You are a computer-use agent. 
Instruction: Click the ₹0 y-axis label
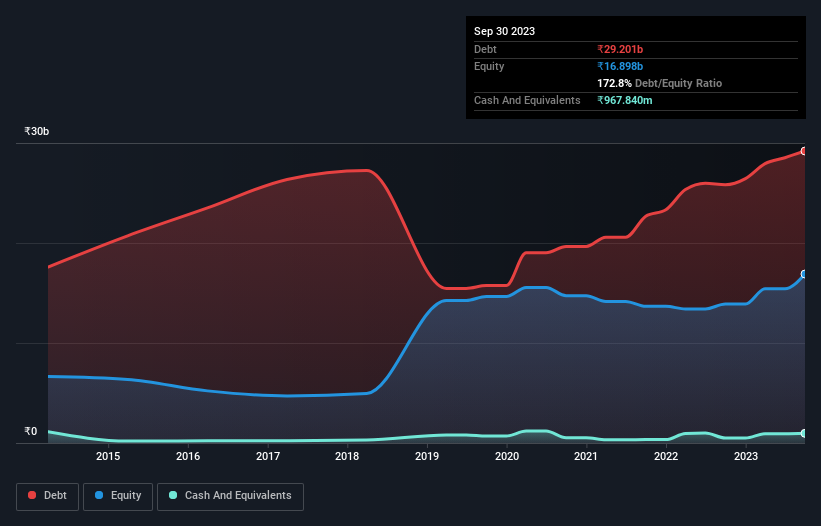click(30, 431)
